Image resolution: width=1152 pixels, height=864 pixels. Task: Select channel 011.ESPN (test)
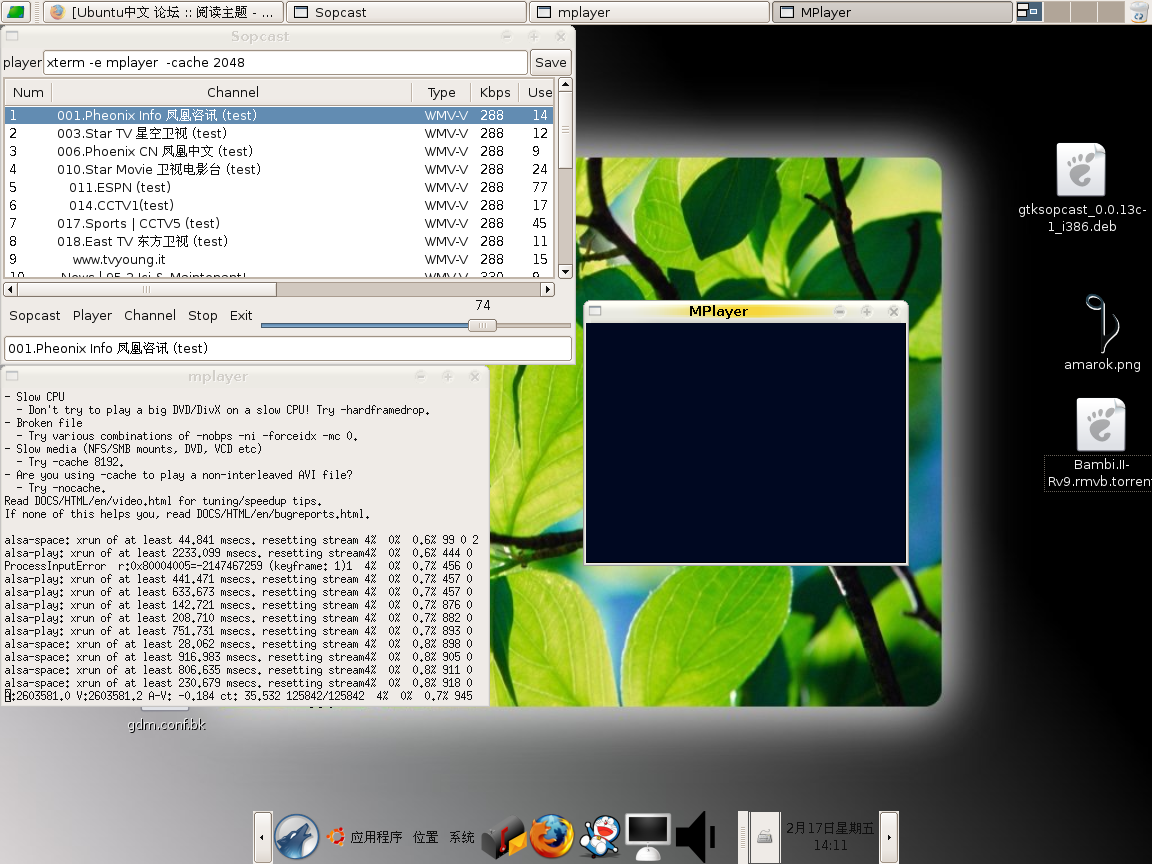click(279, 187)
